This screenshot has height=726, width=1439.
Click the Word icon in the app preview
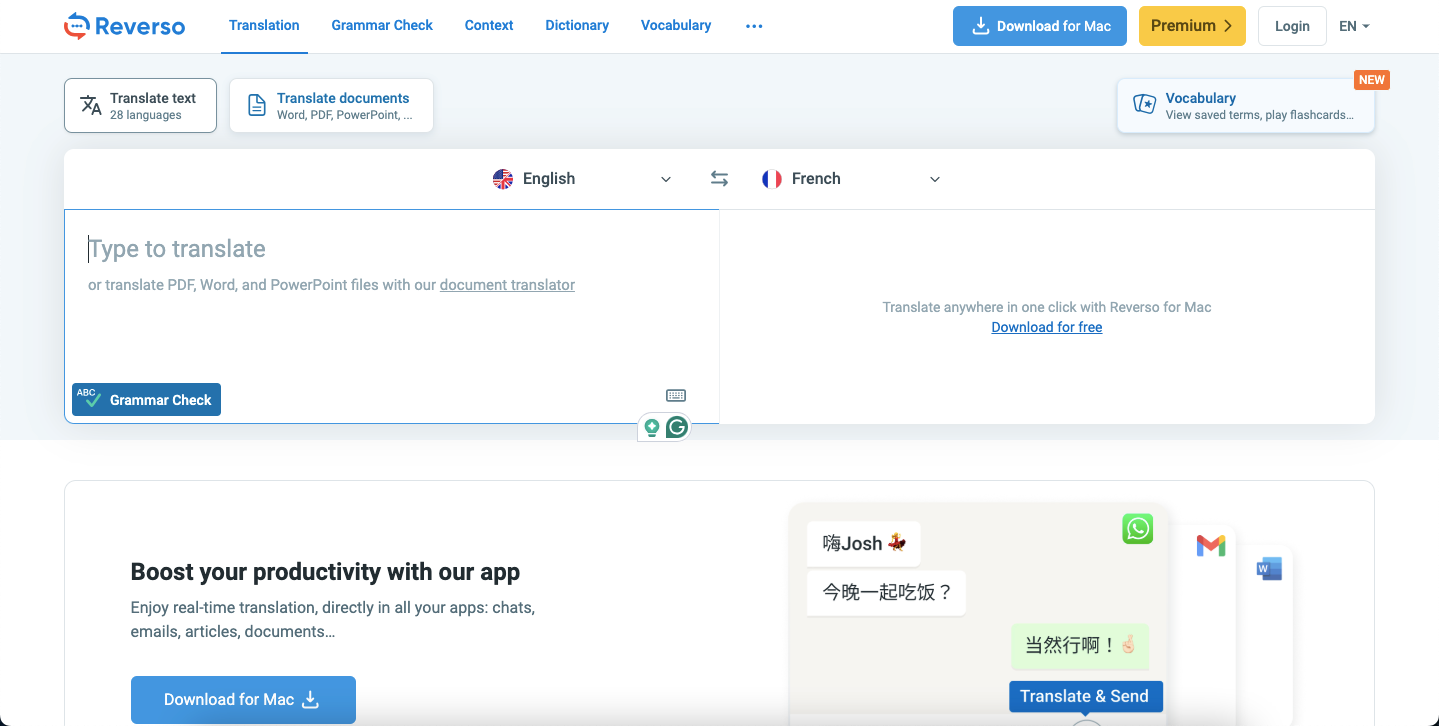pos(1269,569)
